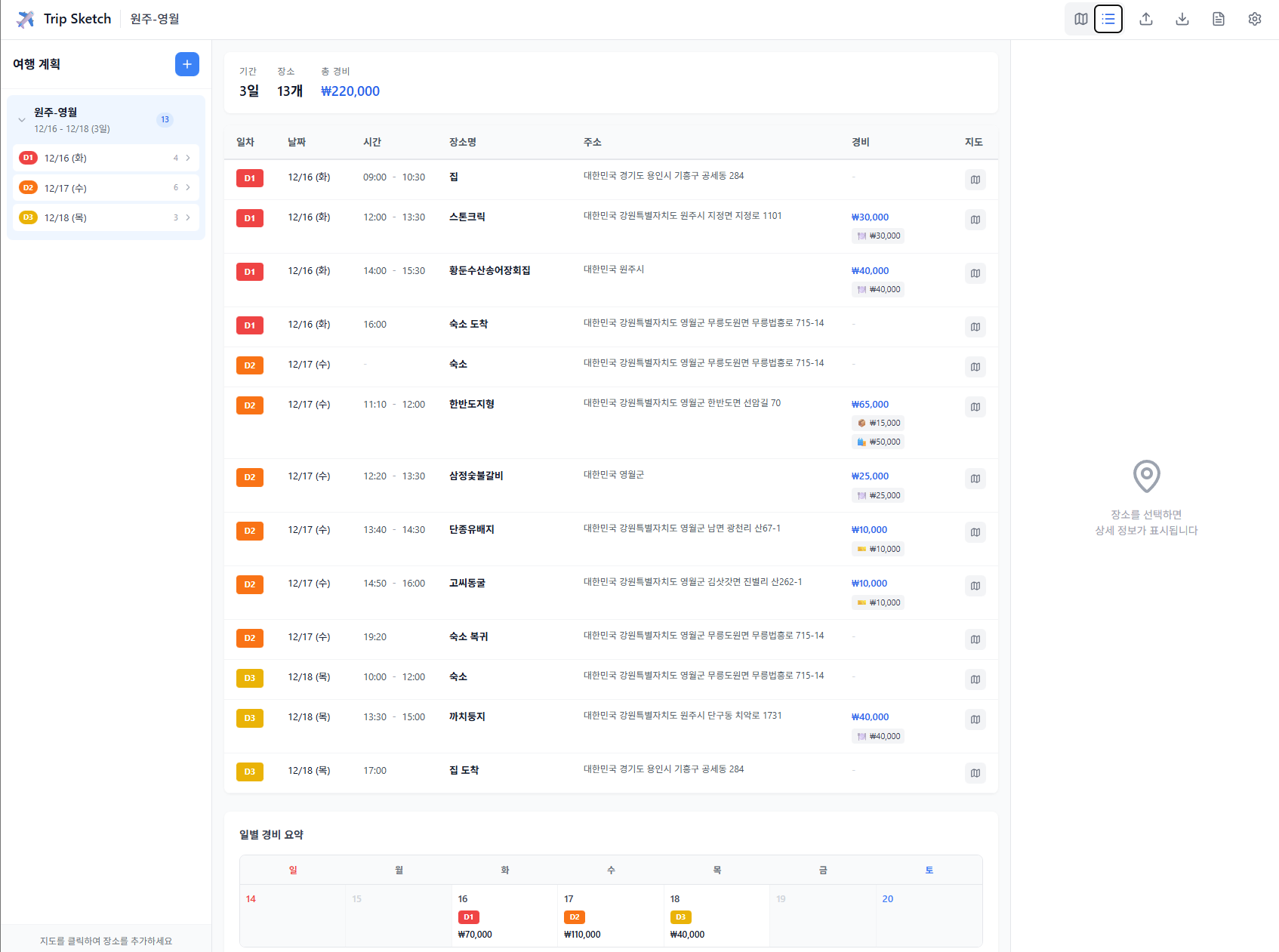This screenshot has height=952, width=1279.
Task: Toggle map view mode in the view switcher
Action: [x=1080, y=19]
